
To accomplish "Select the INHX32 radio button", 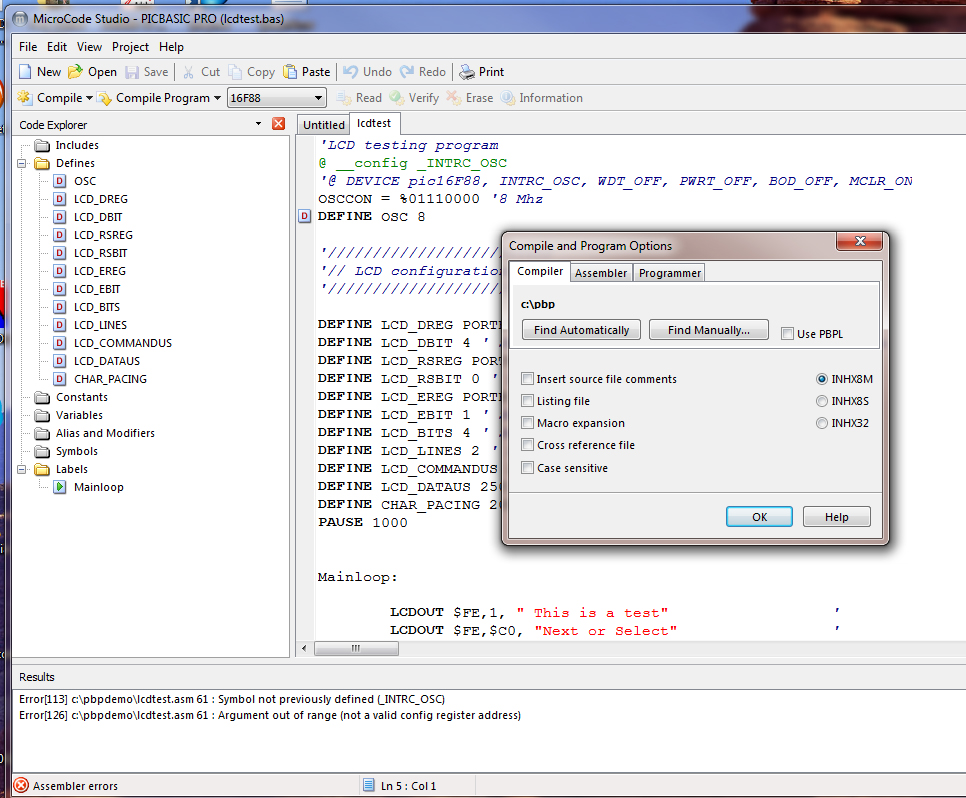I will [x=821, y=423].
